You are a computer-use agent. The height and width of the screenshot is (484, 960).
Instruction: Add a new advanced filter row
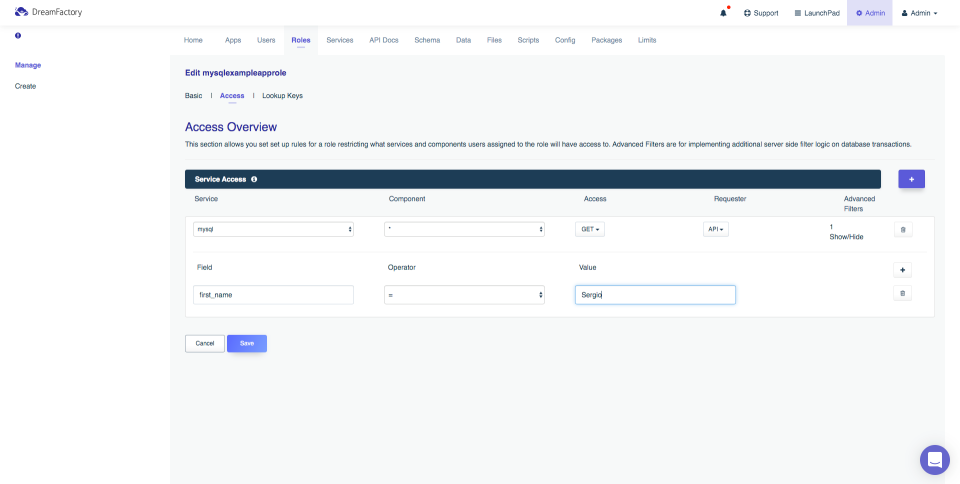point(902,270)
